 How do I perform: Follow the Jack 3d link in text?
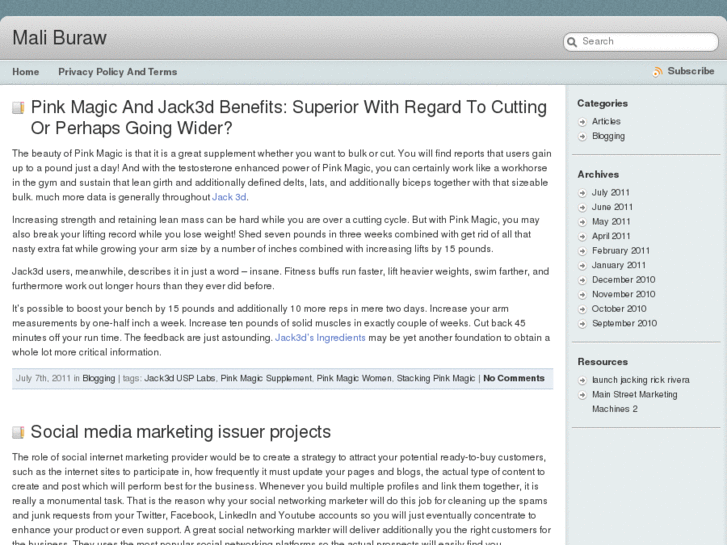click(229, 197)
